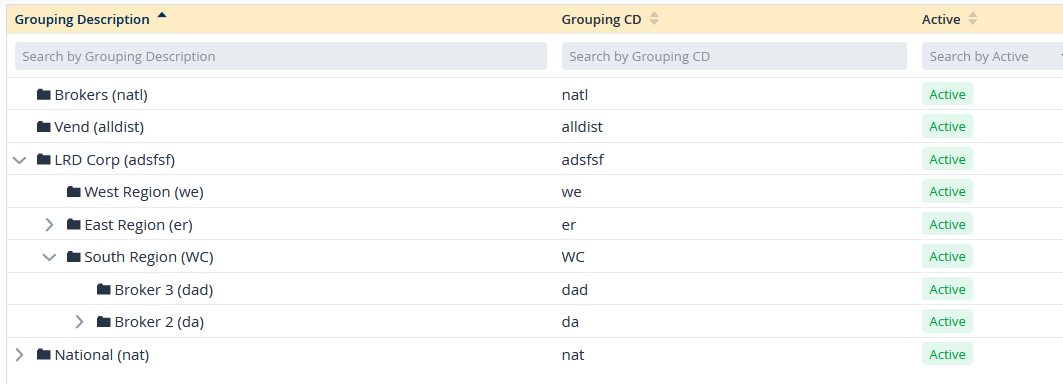The width and height of the screenshot is (1063, 384).
Task: Collapse the South Region (WC) node
Action: (x=49, y=257)
